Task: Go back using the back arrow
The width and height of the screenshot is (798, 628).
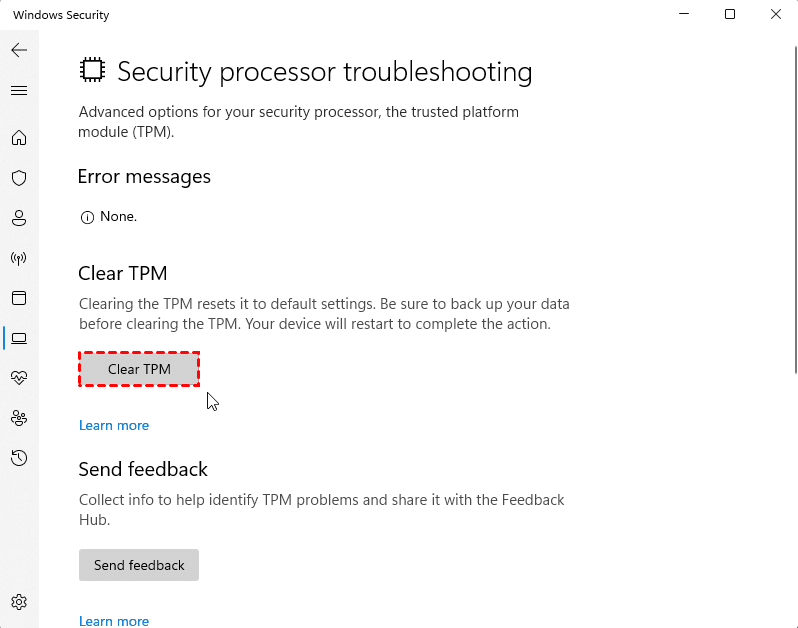Action: click(x=19, y=50)
